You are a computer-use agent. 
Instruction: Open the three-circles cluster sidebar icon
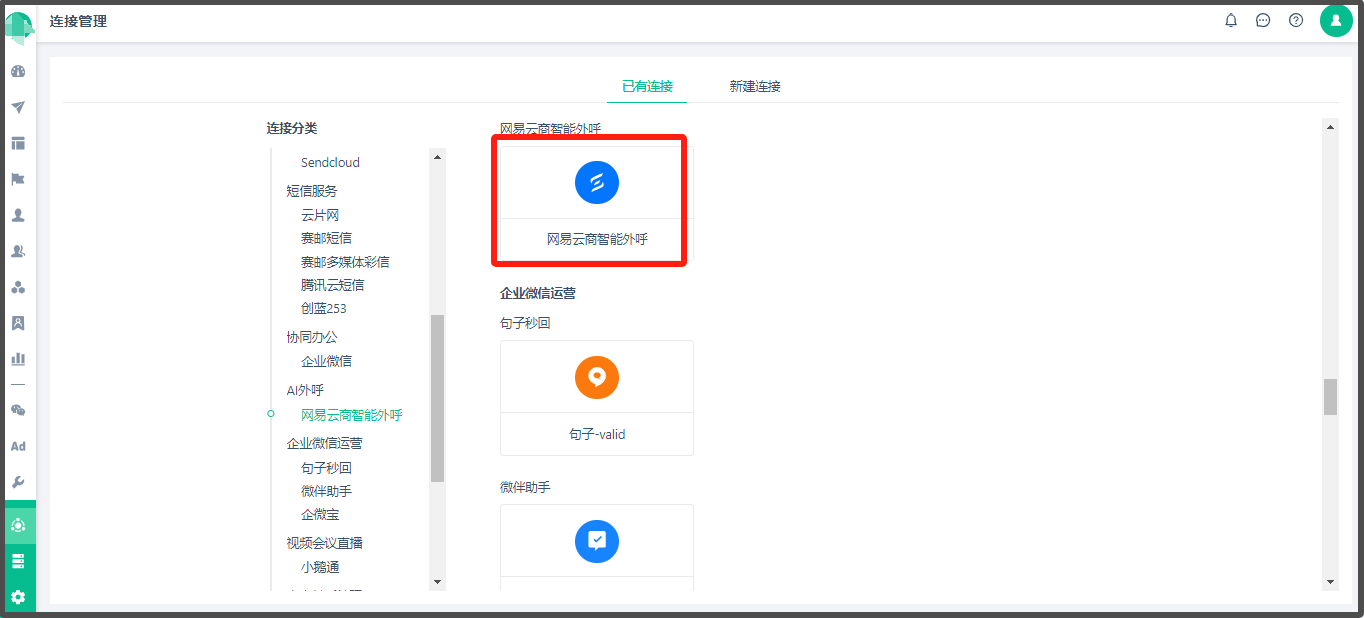[x=18, y=288]
